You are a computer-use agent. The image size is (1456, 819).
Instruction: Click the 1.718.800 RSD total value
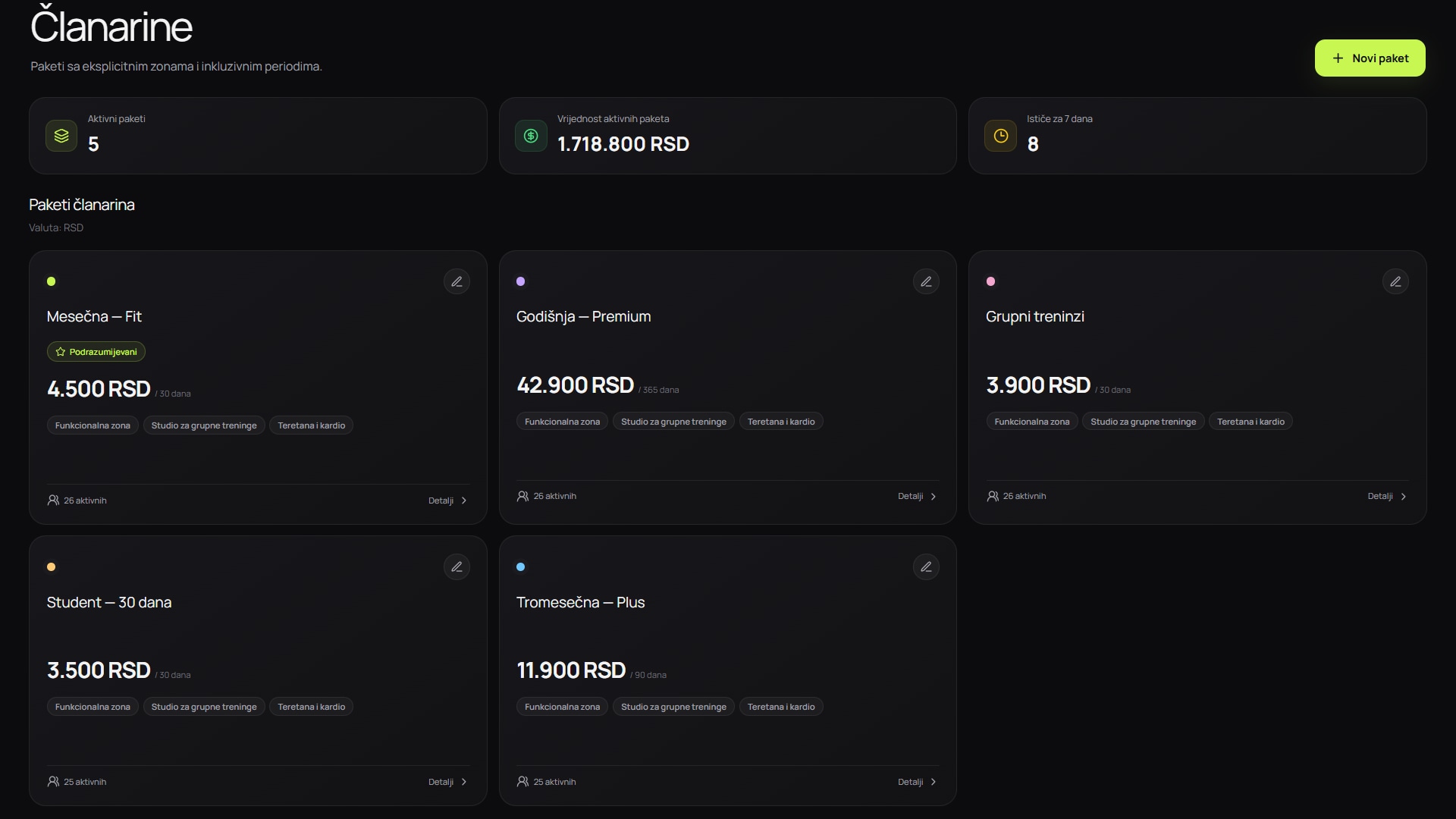click(623, 144)
